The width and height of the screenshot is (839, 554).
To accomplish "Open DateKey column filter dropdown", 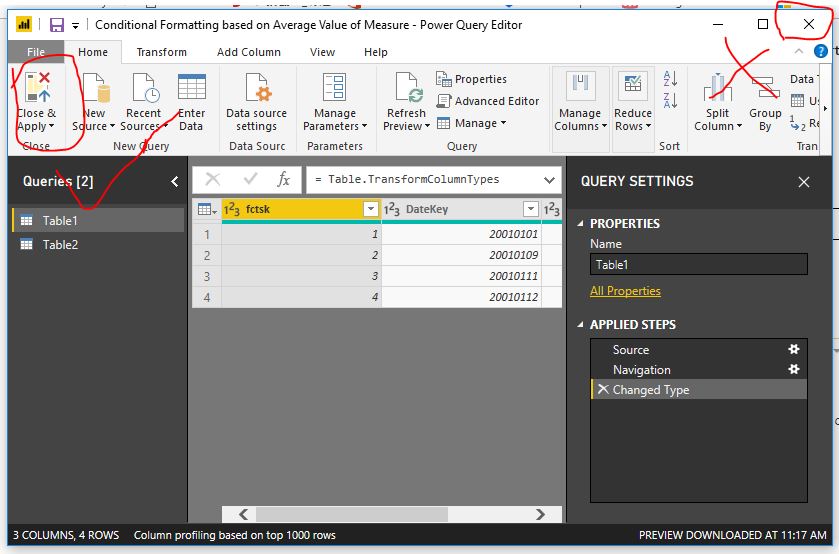I will (530, 209).
